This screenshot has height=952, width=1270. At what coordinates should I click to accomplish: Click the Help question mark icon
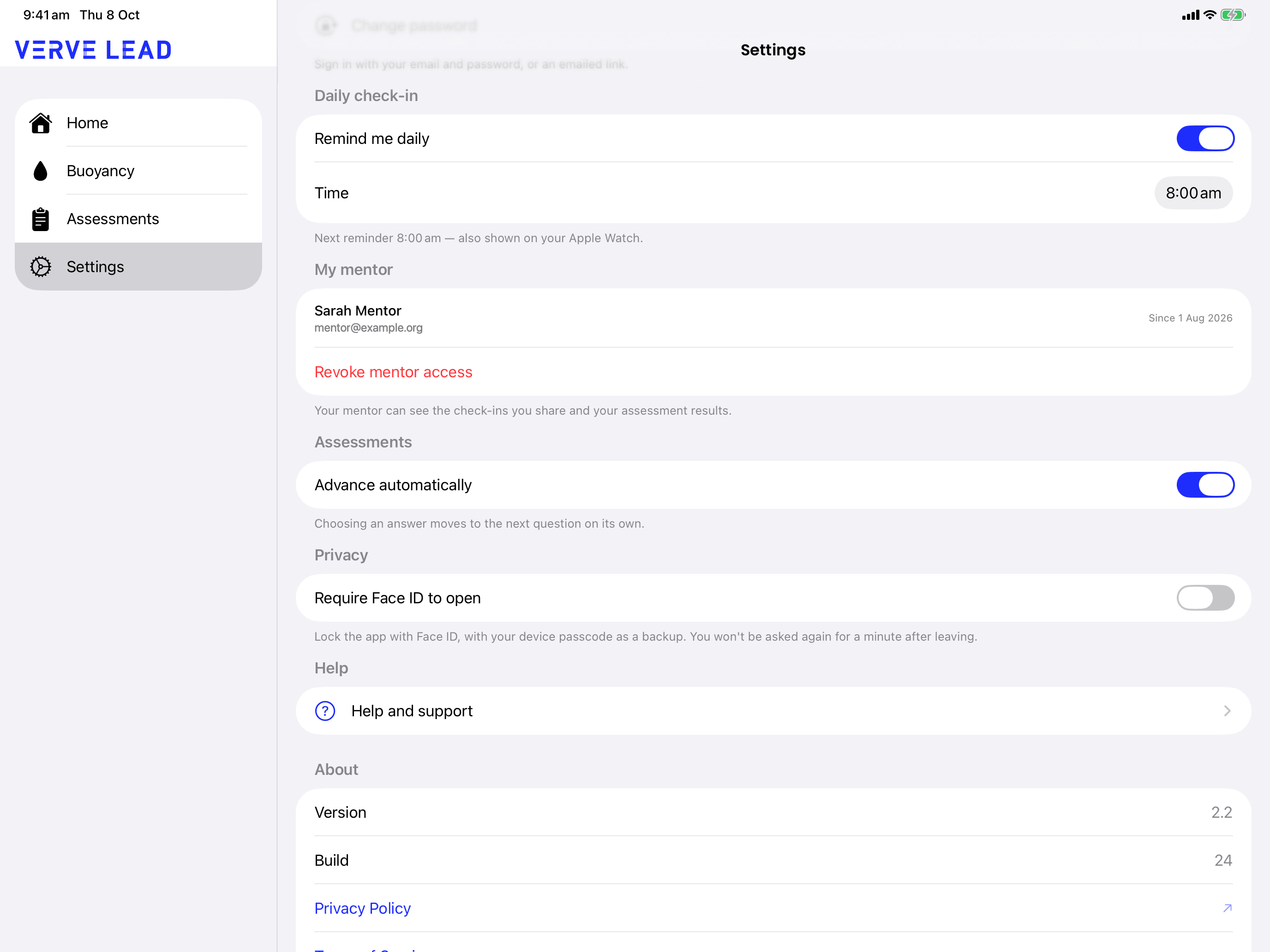pos(325,711)
